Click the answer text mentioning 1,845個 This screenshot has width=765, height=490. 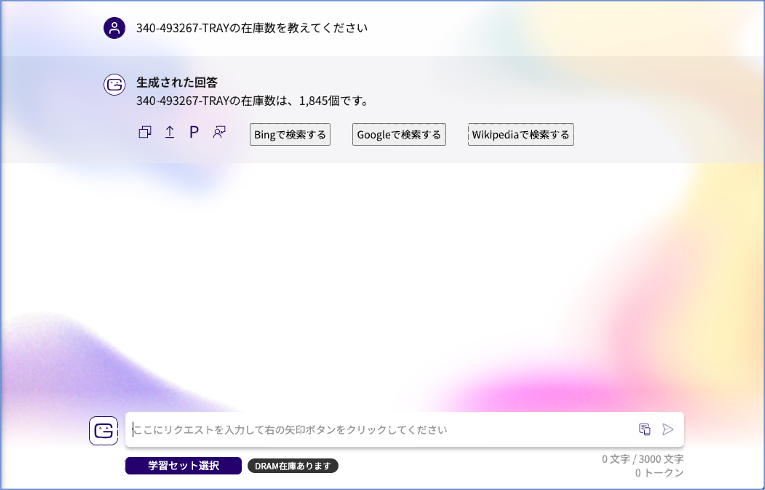point(253,101)
